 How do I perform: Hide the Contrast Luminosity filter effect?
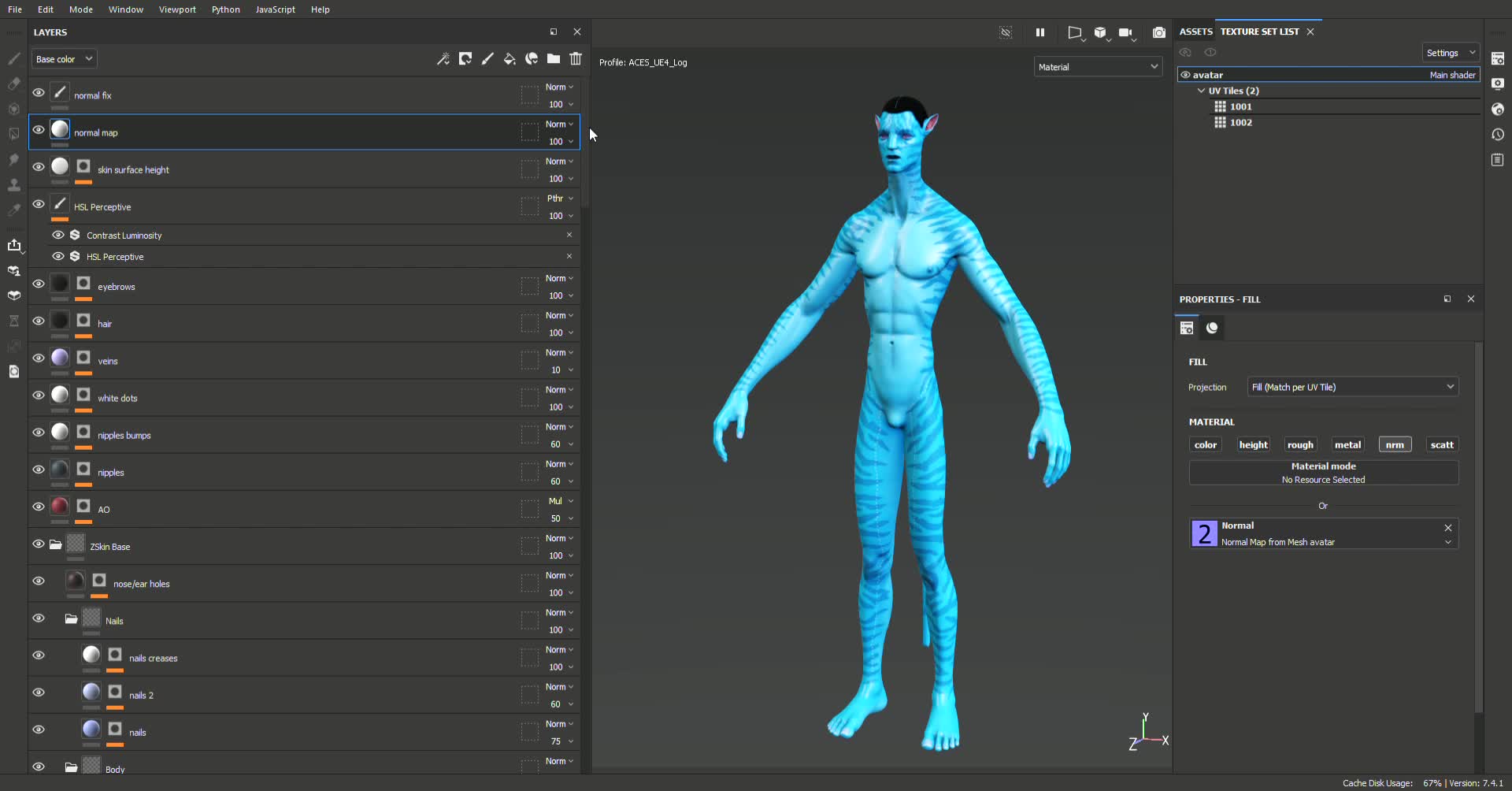pos(58,235)
